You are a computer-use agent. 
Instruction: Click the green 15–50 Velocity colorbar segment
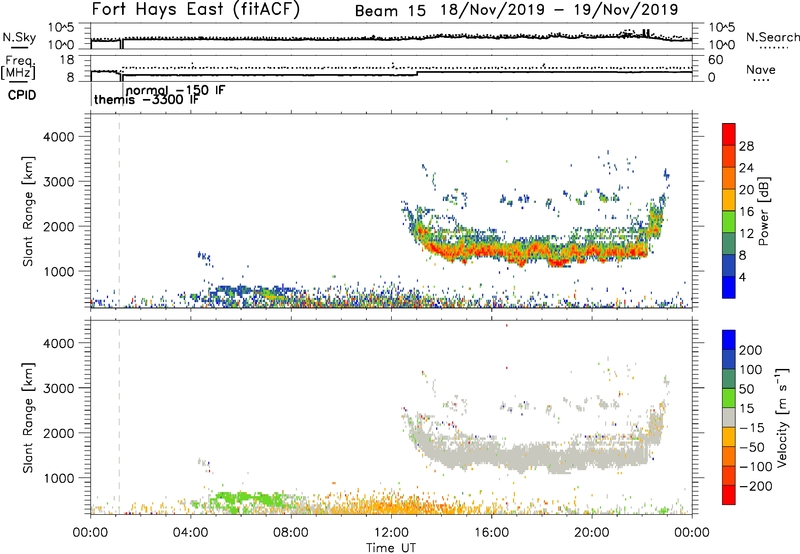(729, 398)
